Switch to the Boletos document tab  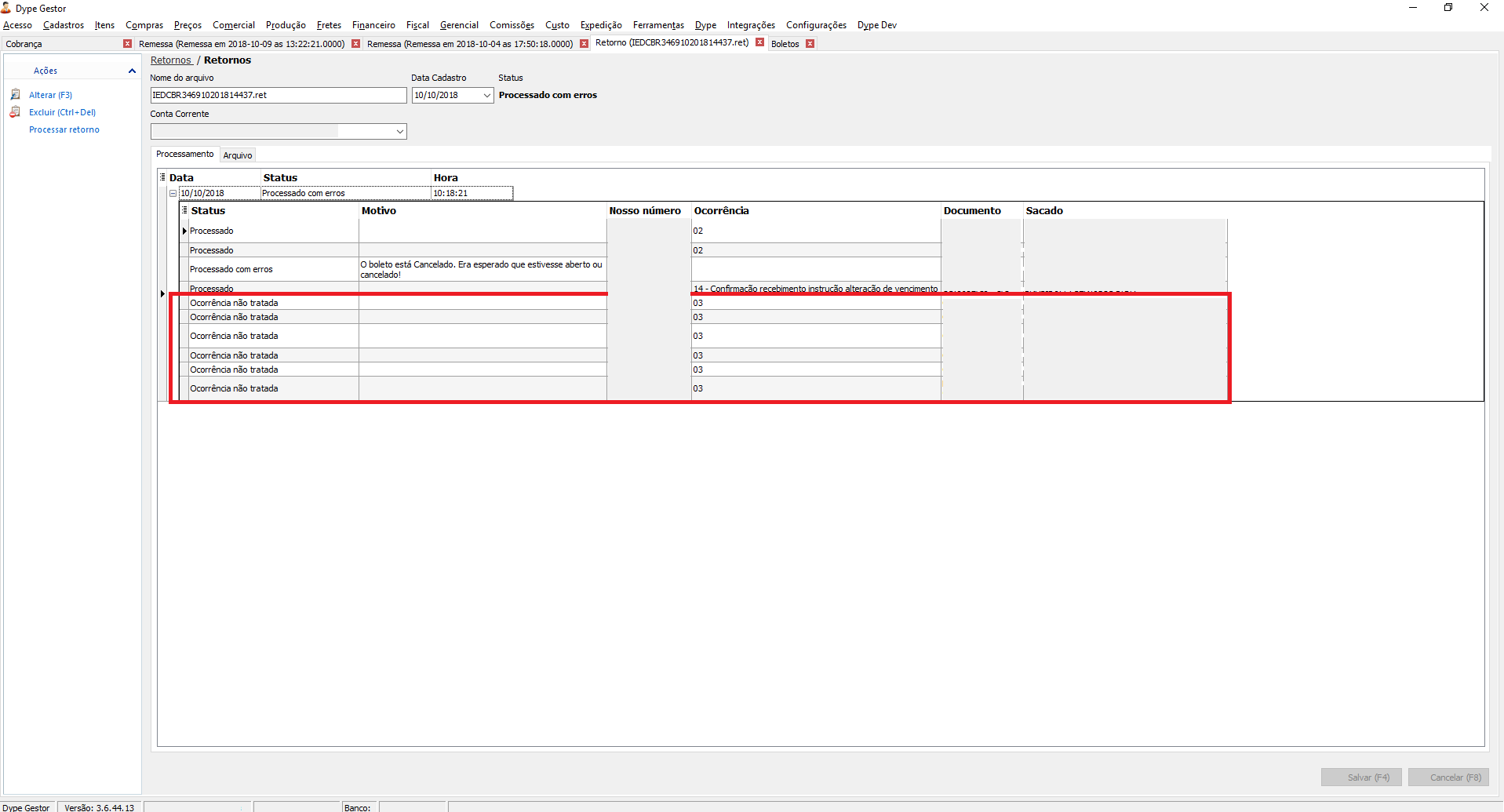[x=785, y=44]
